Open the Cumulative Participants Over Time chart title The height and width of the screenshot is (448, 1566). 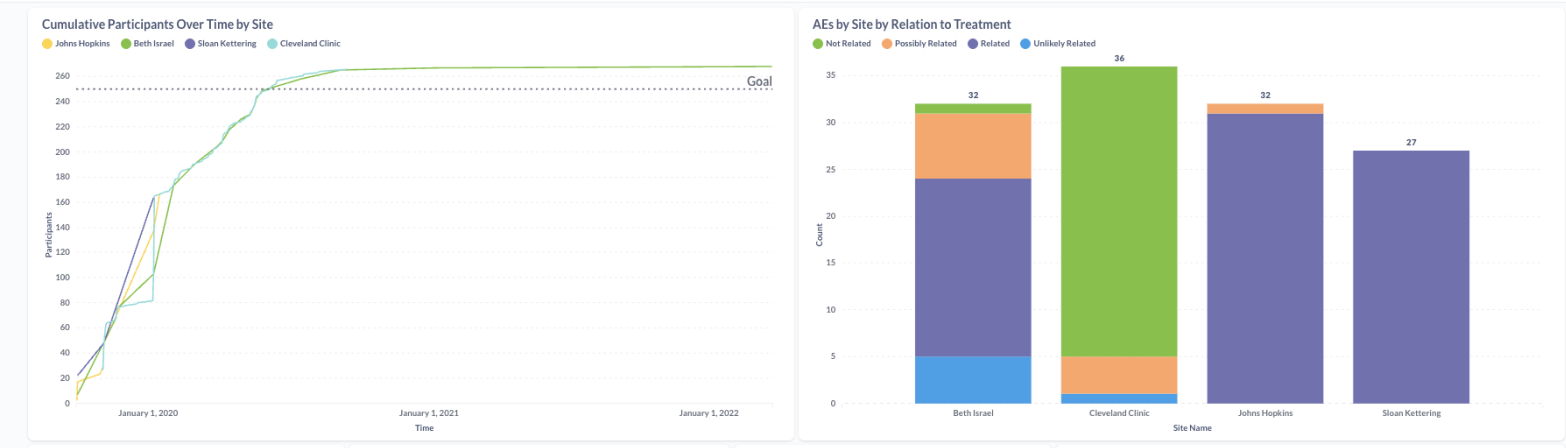tap(158, 23)
